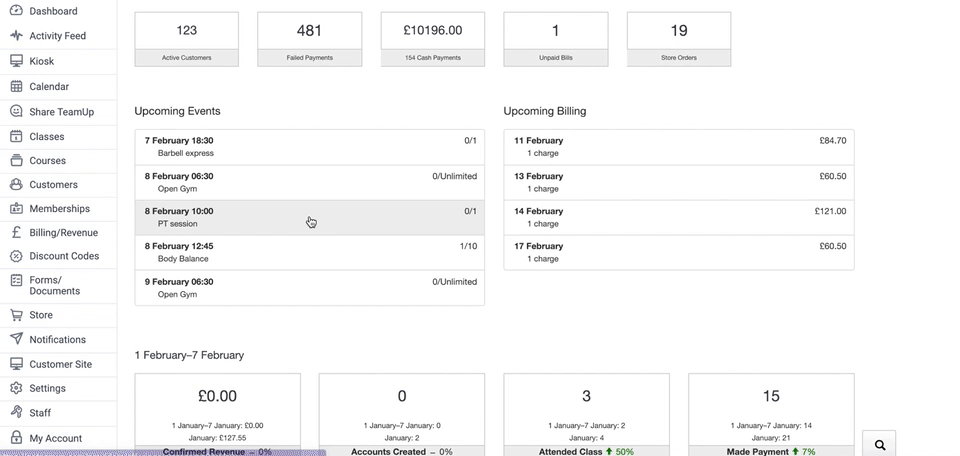The height and width of the screenshot is (456, 960).
Task: Open the Customers section
Action: click(53, 185)
